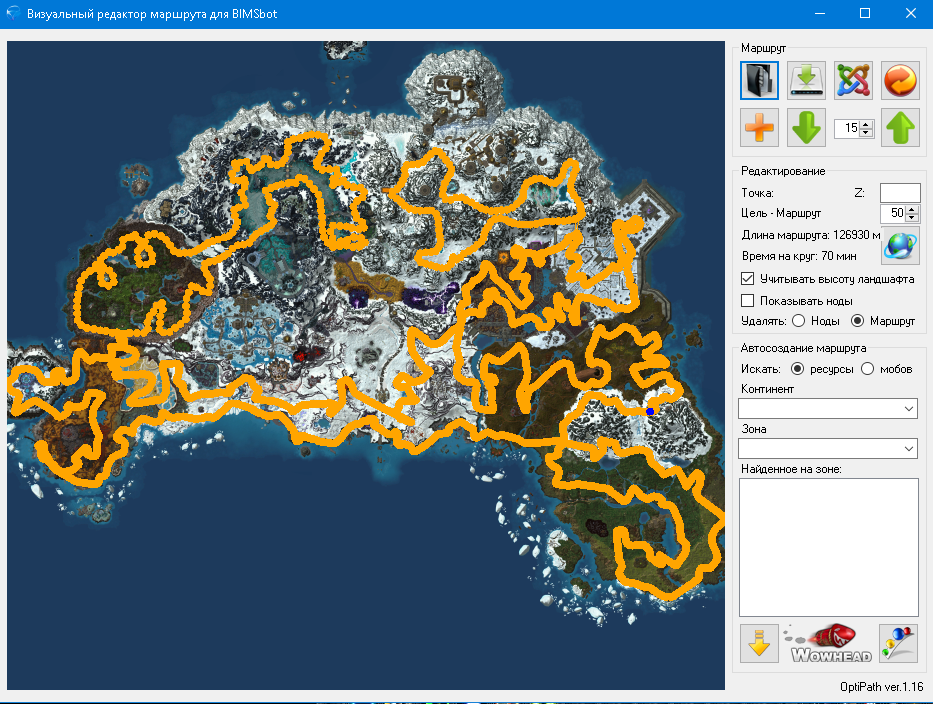This screenshot has width=933, height=704.
Task: Click the Z coordinate input field
Action: tap(899, 192)
